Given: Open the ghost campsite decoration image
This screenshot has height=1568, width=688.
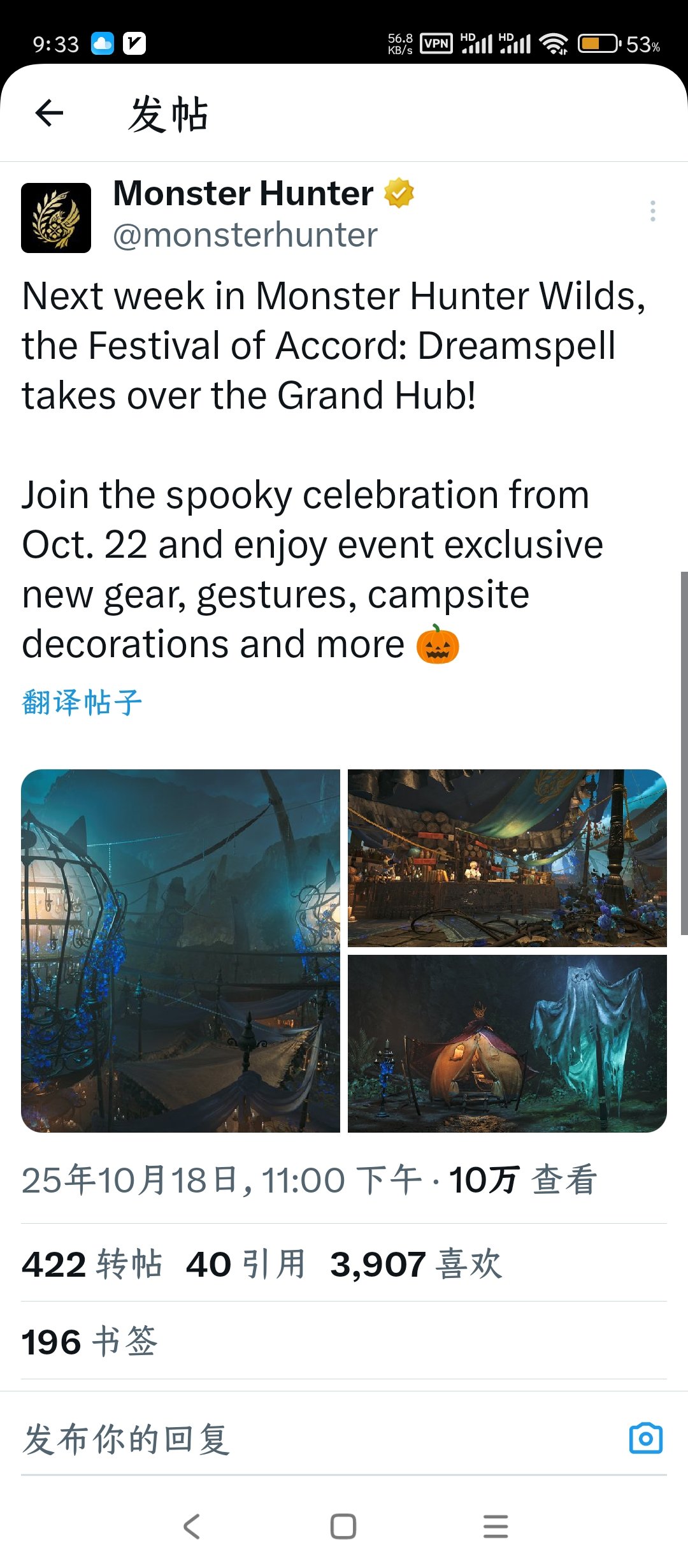Looking at the screenshot, I should click(x=507, y=1044).
